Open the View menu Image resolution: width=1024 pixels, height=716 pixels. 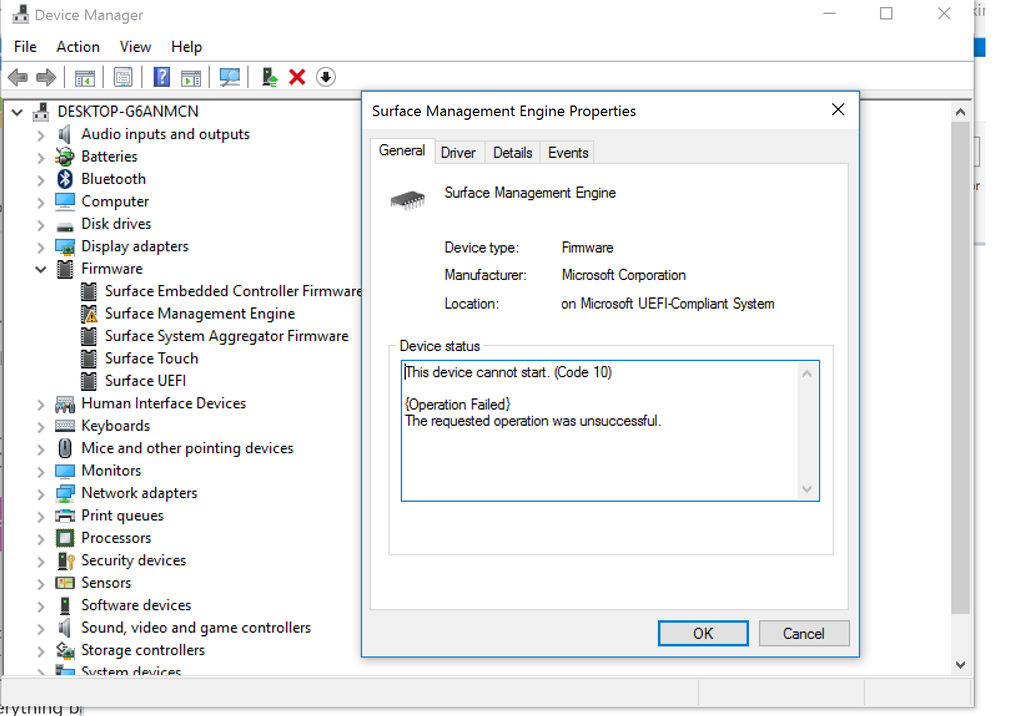click(x=135, y=47)
